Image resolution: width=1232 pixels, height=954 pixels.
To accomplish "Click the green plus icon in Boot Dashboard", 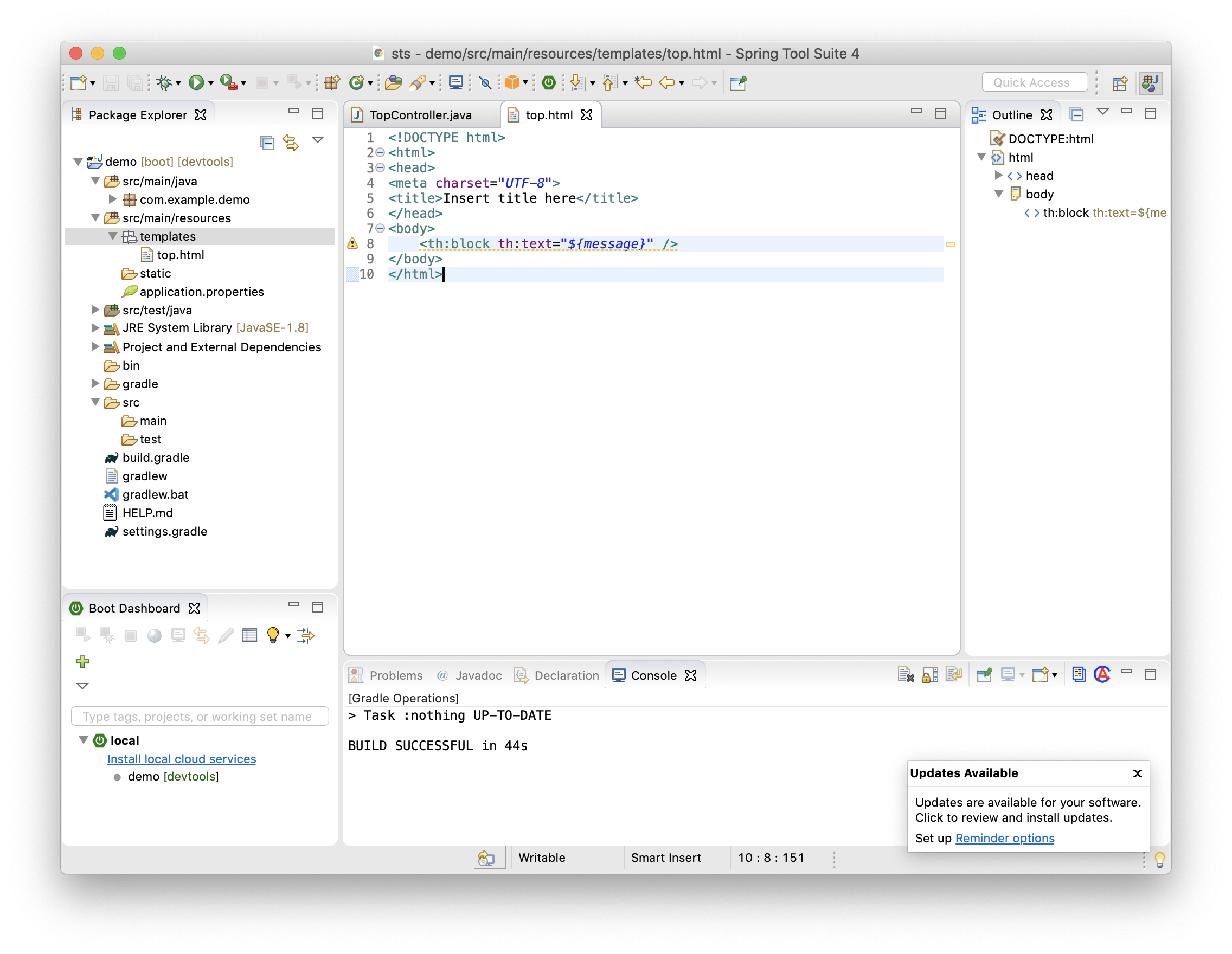I will click(x=82, y=661).
